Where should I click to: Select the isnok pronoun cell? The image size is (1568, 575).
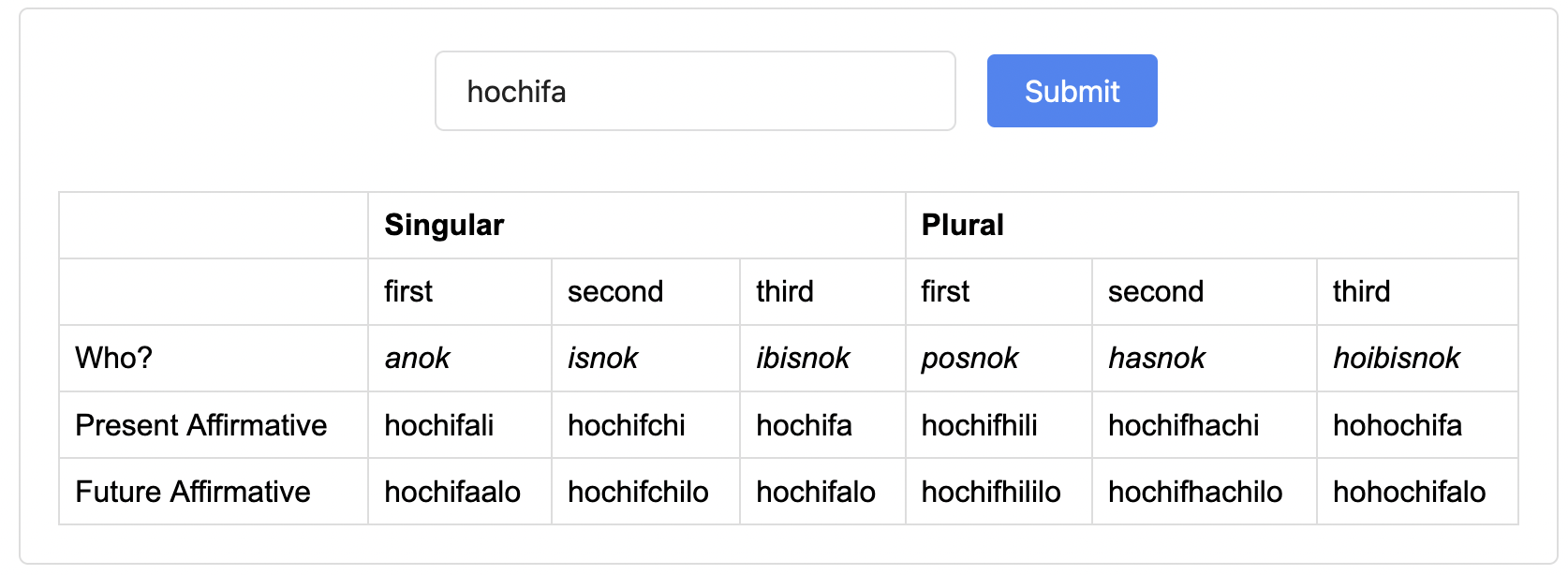(x=602, y=358)
